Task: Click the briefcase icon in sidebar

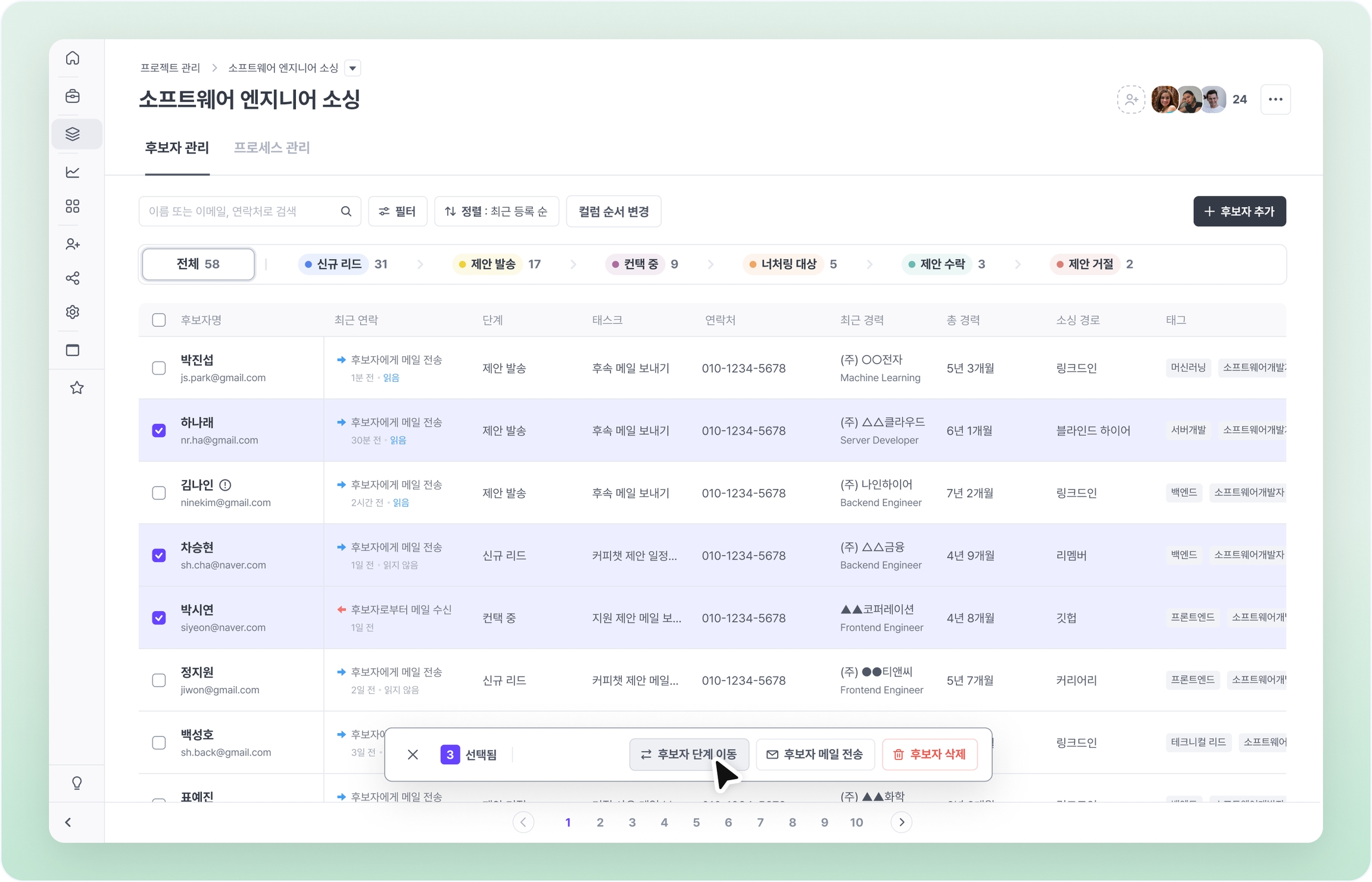Action: 73,96
